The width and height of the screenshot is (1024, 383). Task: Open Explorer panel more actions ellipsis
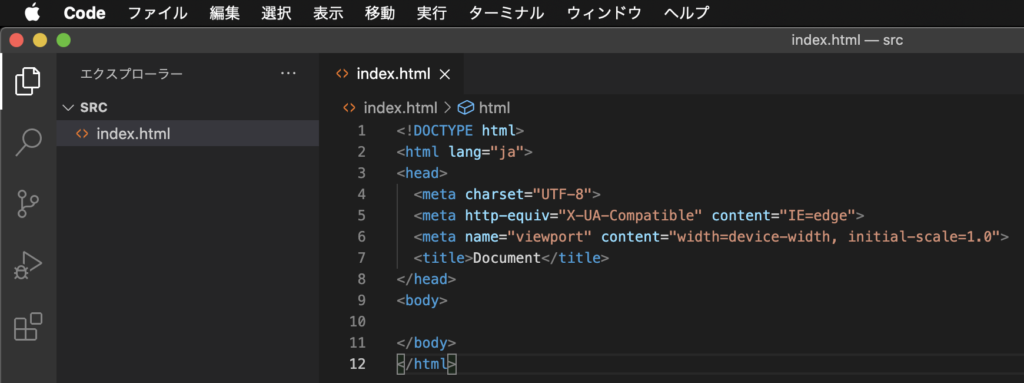tap(288, 74)
